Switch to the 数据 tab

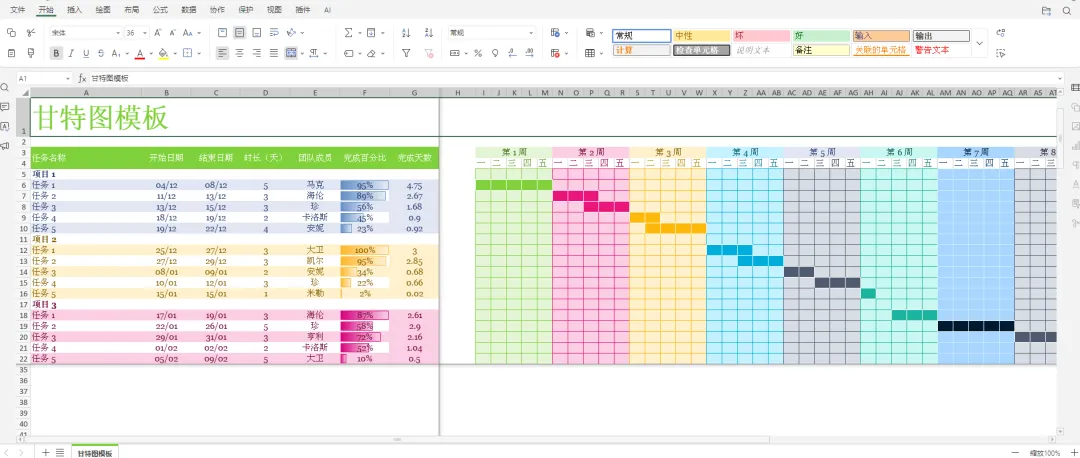(188, 10)
